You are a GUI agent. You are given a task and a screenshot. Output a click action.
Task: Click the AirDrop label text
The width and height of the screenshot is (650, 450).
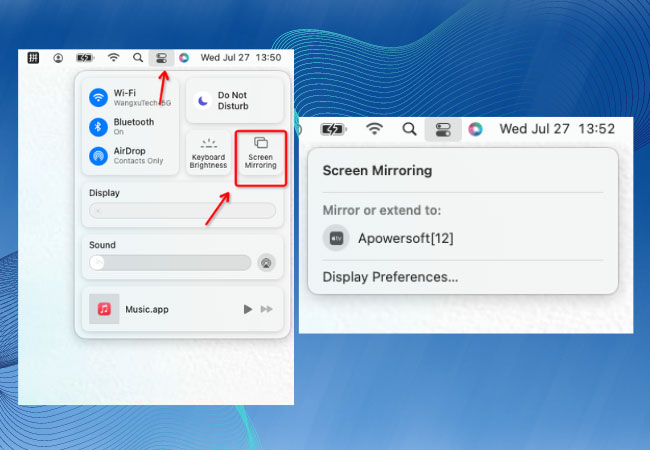(129, 151)
